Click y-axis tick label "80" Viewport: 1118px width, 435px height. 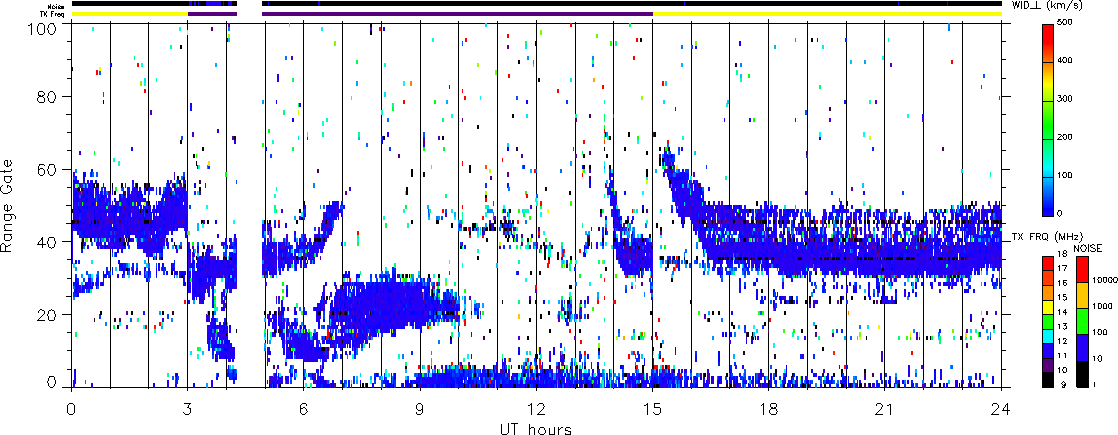point(45,96)
